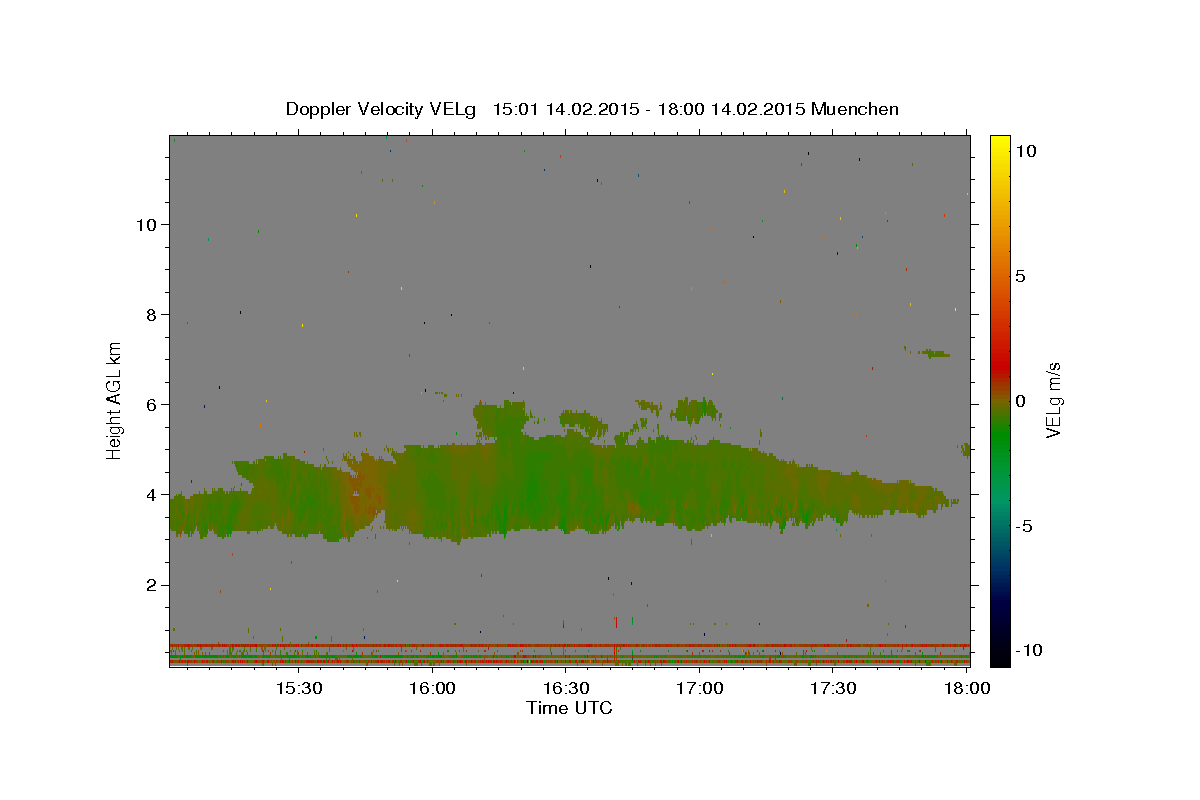Click the 16:30 time tick label
1200x800 pixels.
coord(565,689)
